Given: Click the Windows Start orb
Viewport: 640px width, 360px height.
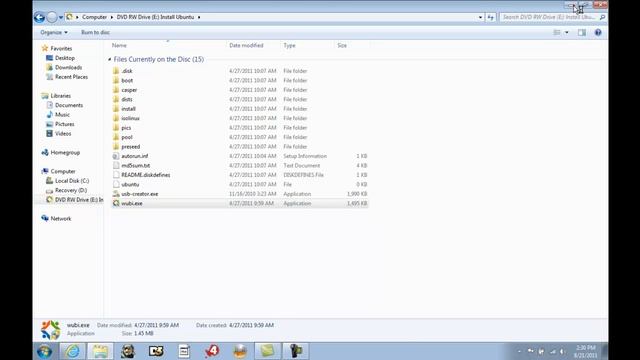Looking at the screenshot, I should [x=44, y=351].
